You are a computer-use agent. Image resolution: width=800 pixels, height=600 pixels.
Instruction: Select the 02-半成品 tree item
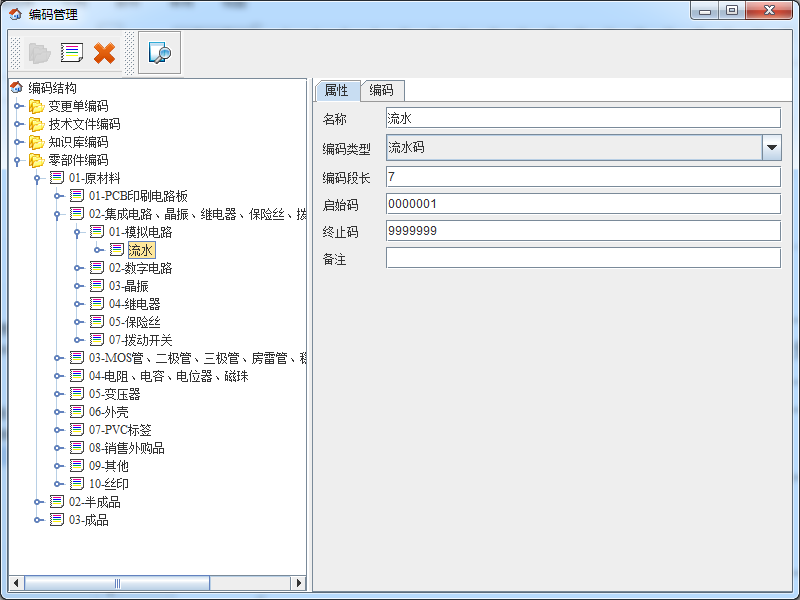coord(94,502)
